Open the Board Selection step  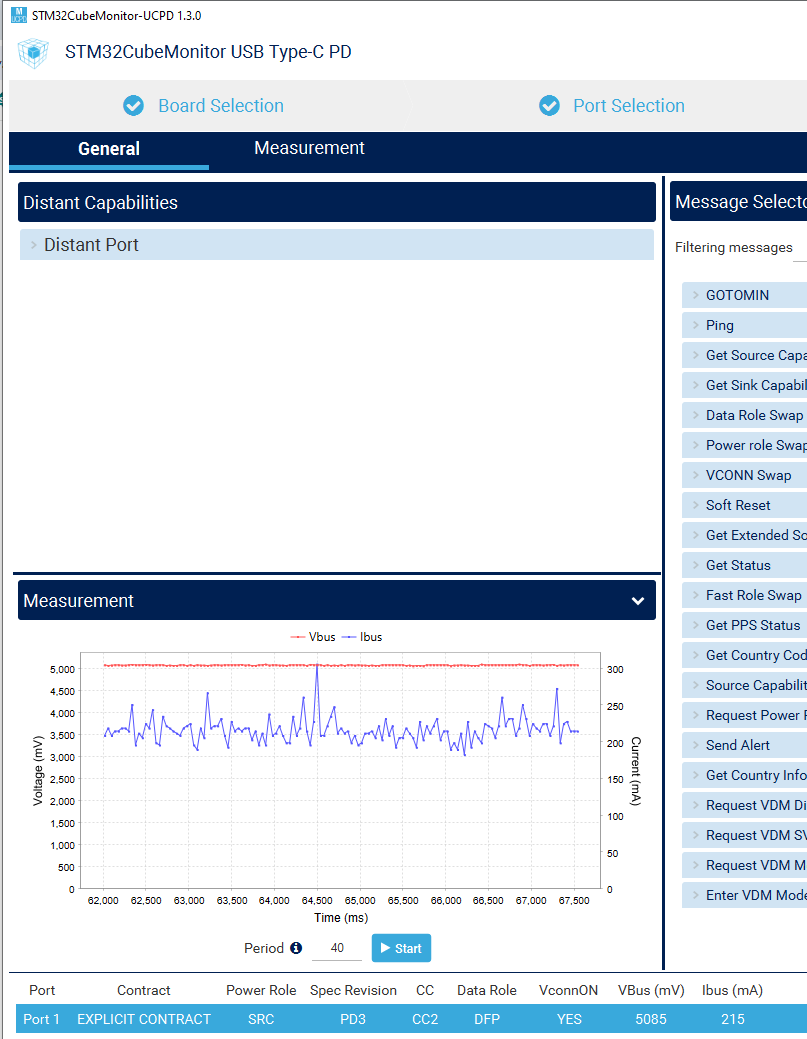220,106
